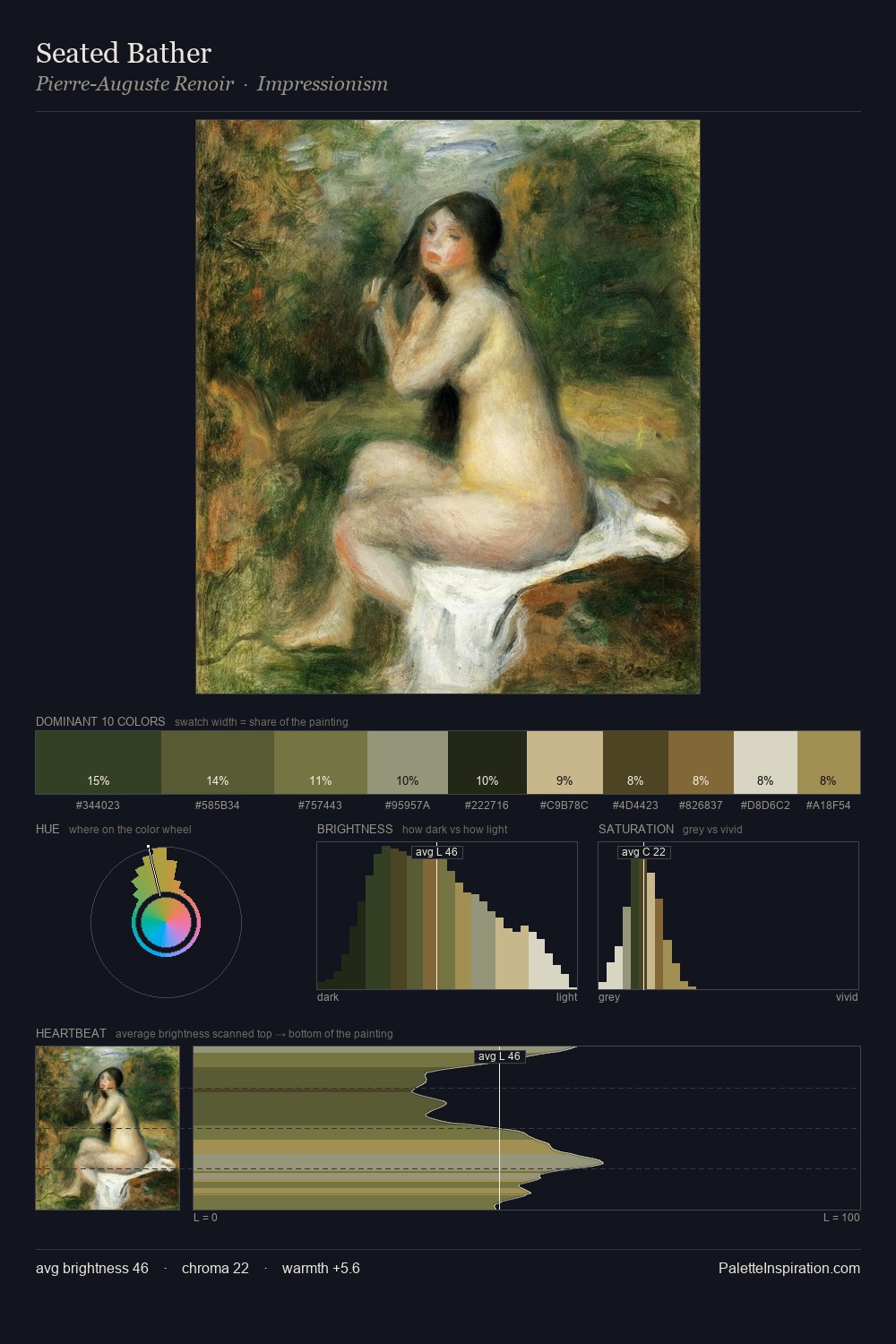Image resolution: width=896 pixels, height=1344 pixels.
Task: Click the hex code #A18F54 label
Action: click(x=829, y=806)
